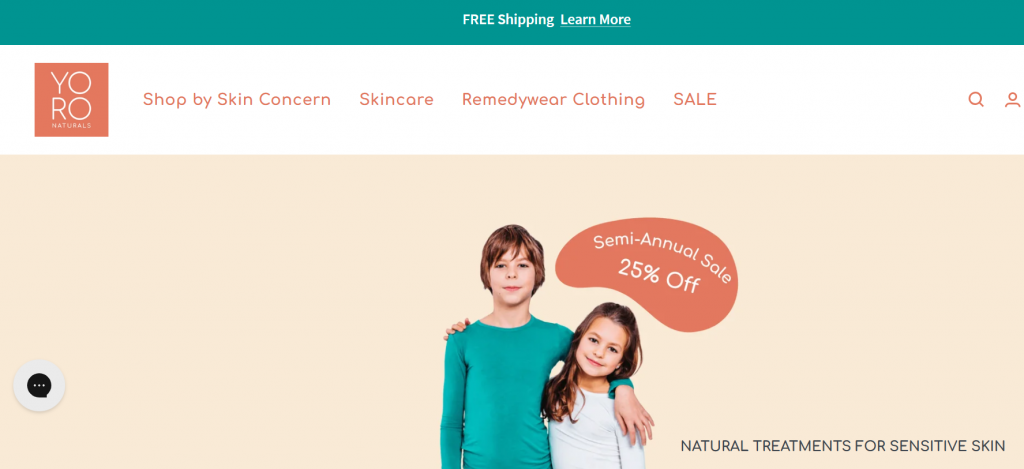Click Natural Treatments for Sensitive Skin heading
1024x469 pixels.
click(x=842, y=446)
